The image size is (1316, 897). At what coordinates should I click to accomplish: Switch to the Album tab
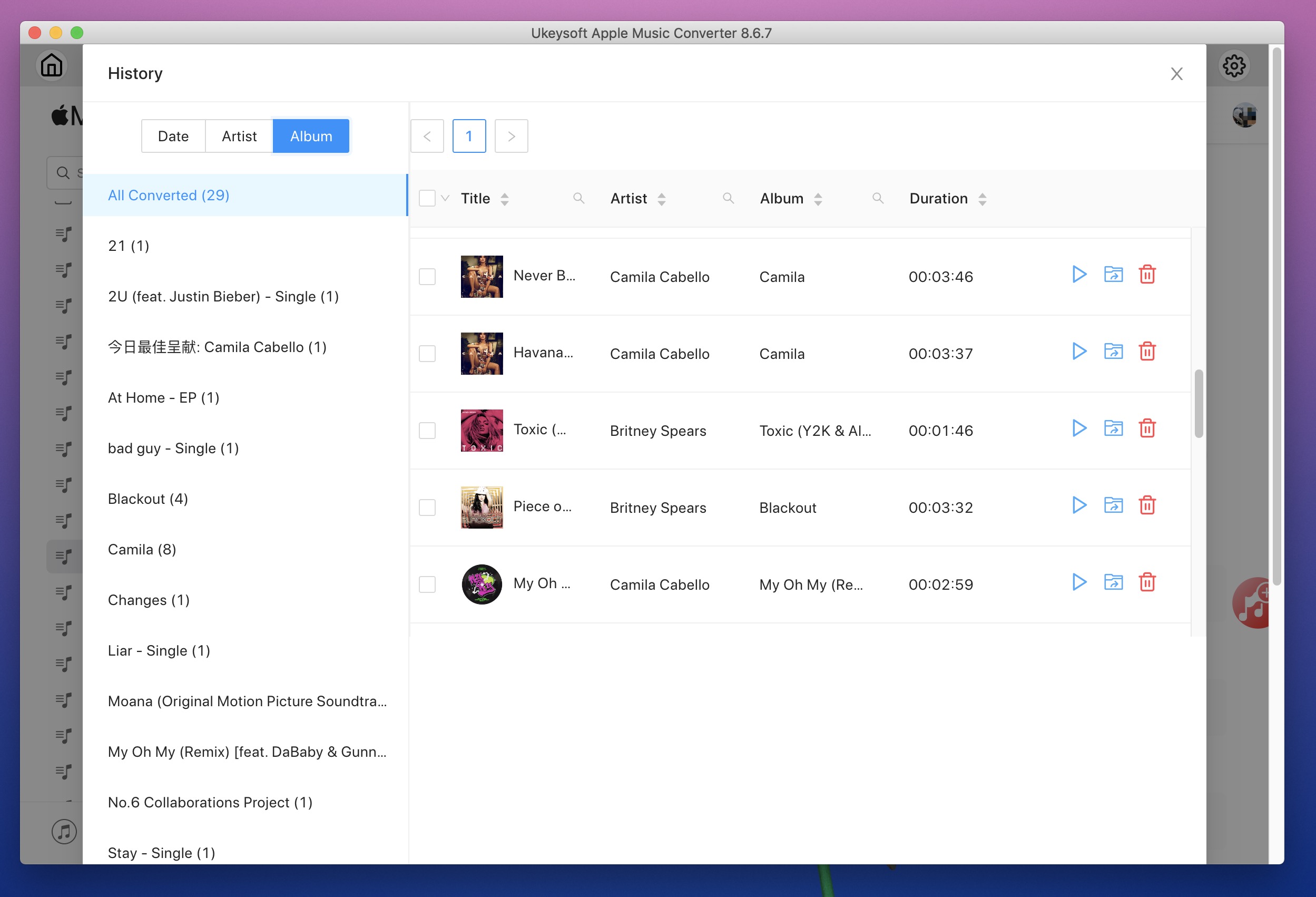[x=311, y=136]
